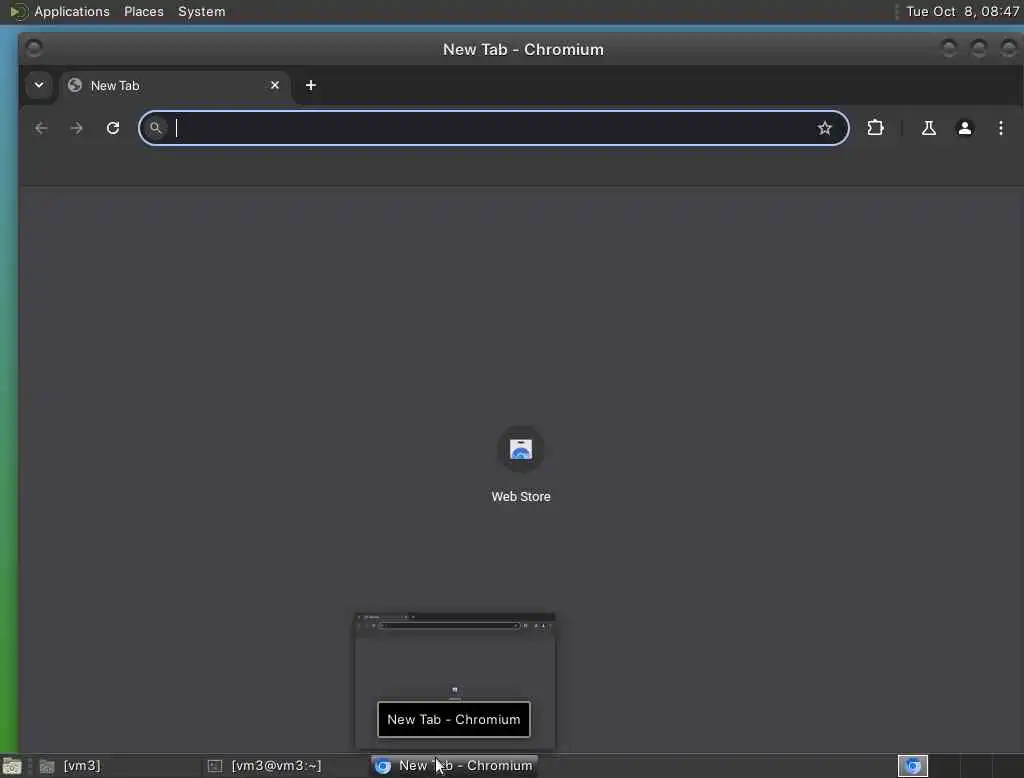This screenshot has width=1024, height=778.
Task: Select the first workspace with Chromium icon
Action: click(x=913, y=766)
